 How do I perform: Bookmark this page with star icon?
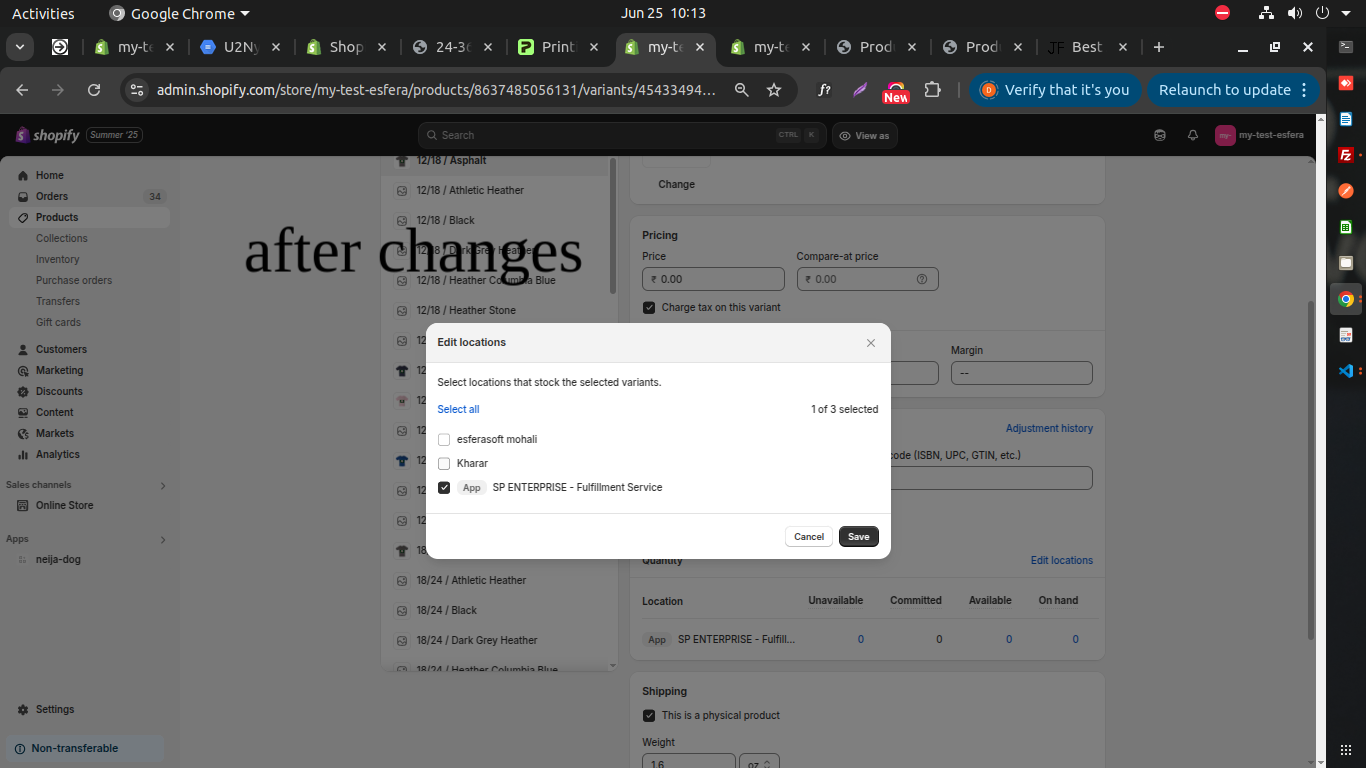pos(773,90)
